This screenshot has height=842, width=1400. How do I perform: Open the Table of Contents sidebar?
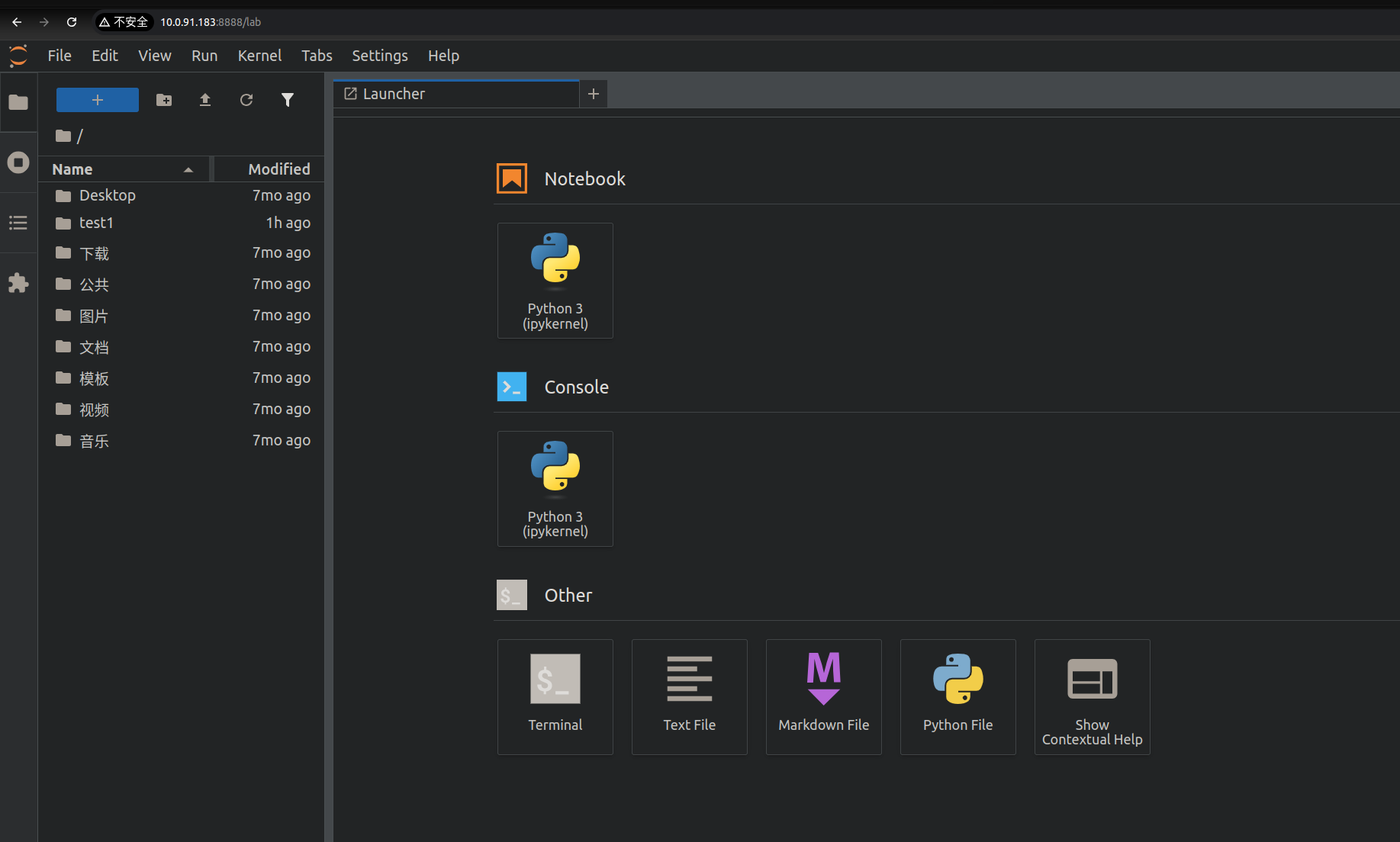(18, 223)
